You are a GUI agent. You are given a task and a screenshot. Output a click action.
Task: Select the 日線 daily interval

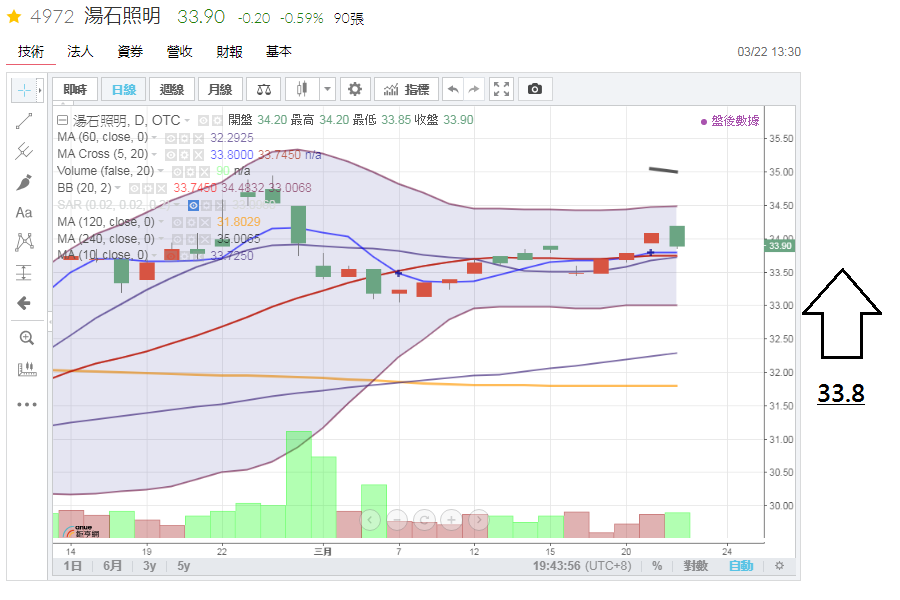pos(123,90)
